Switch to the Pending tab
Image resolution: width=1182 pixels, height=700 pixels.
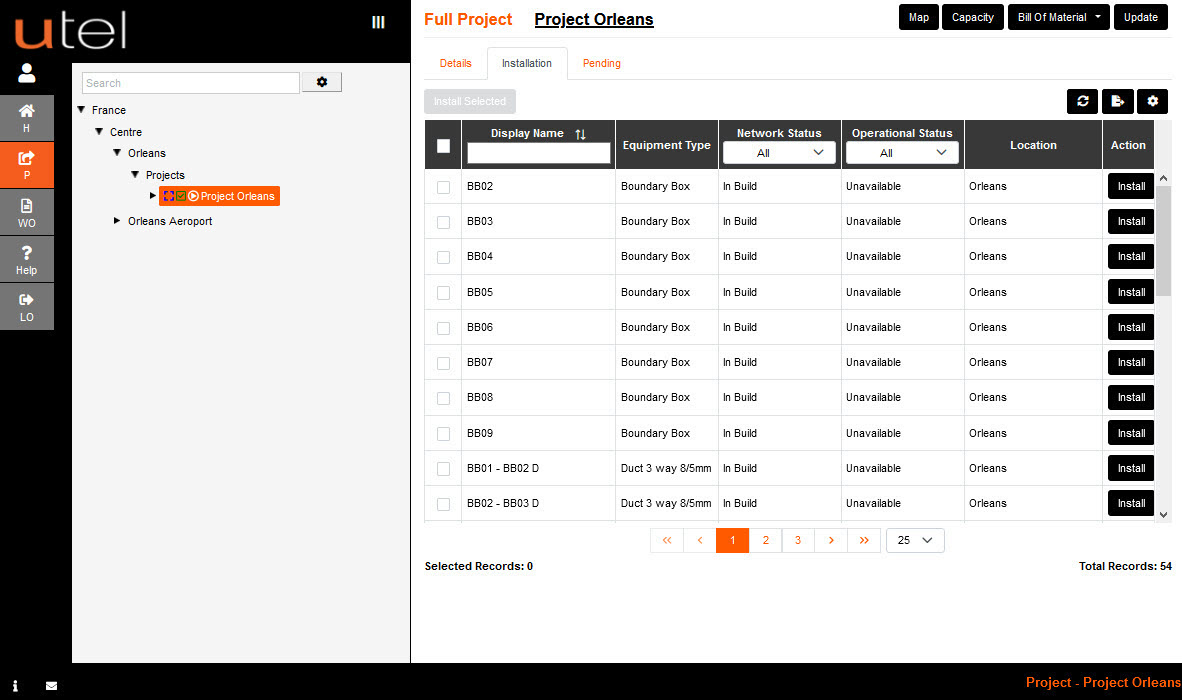pos(601,63)
